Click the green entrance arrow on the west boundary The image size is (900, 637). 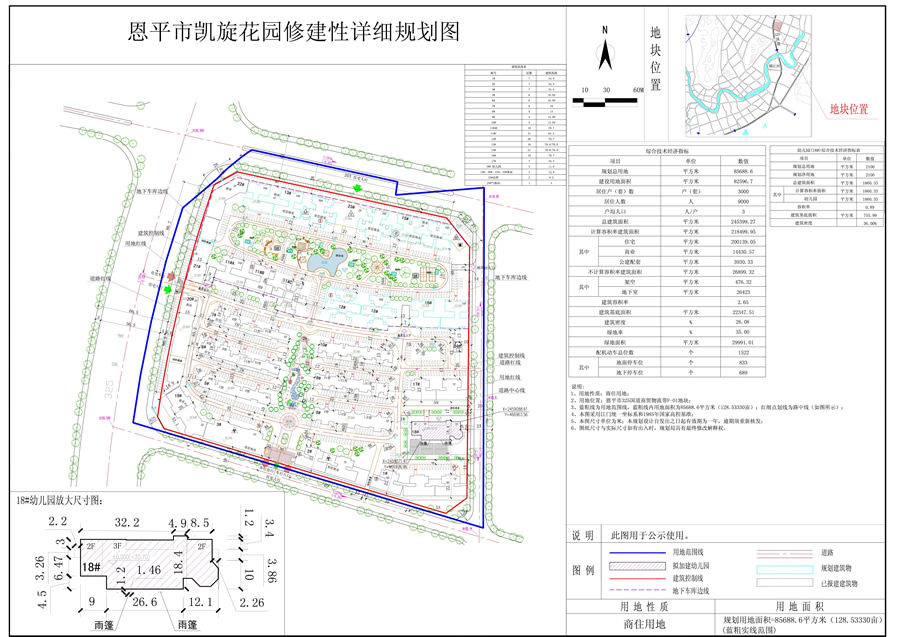click(167, 289)
